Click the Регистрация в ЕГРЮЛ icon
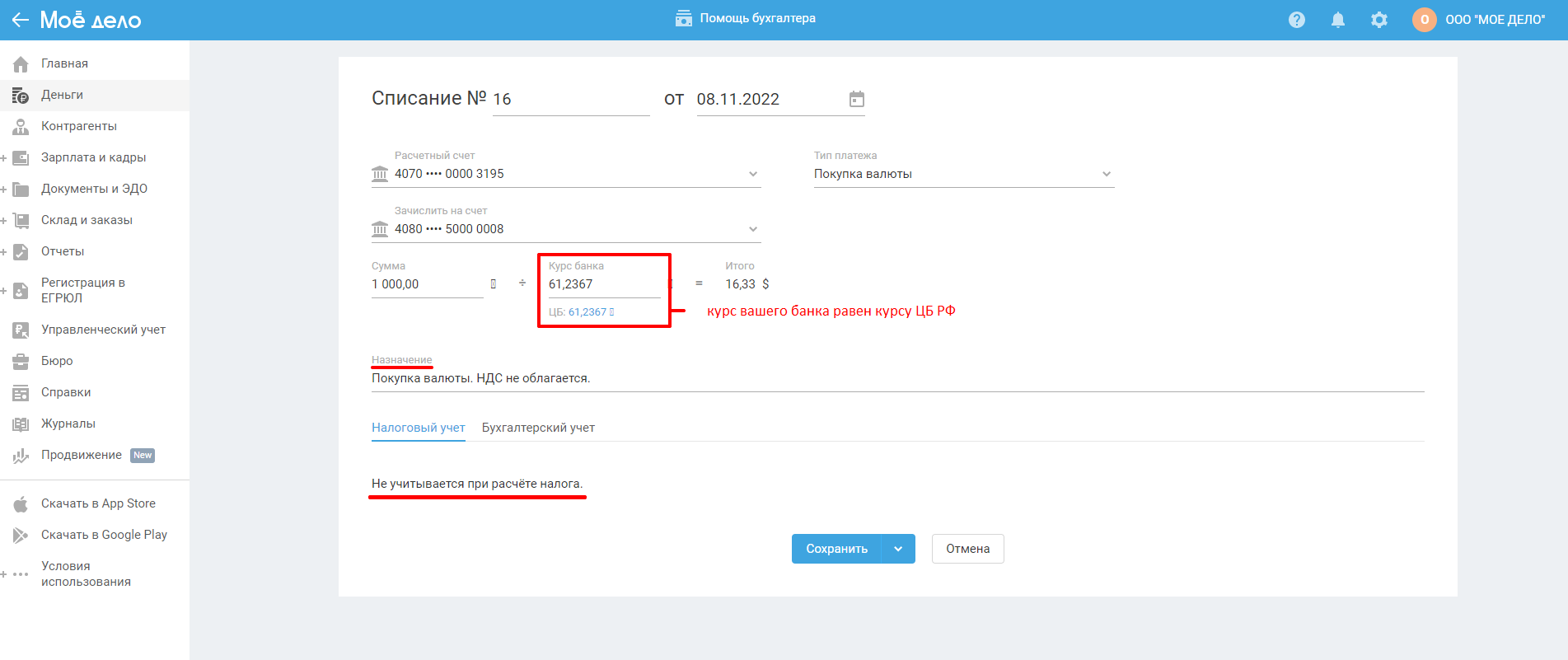Image resolution: width=1568 pixels, height=660 pixels. (21, 290)
